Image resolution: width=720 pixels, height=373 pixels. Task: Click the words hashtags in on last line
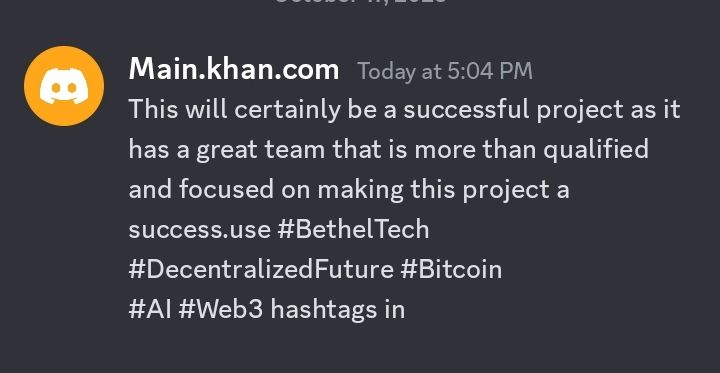tap(338, 309)
